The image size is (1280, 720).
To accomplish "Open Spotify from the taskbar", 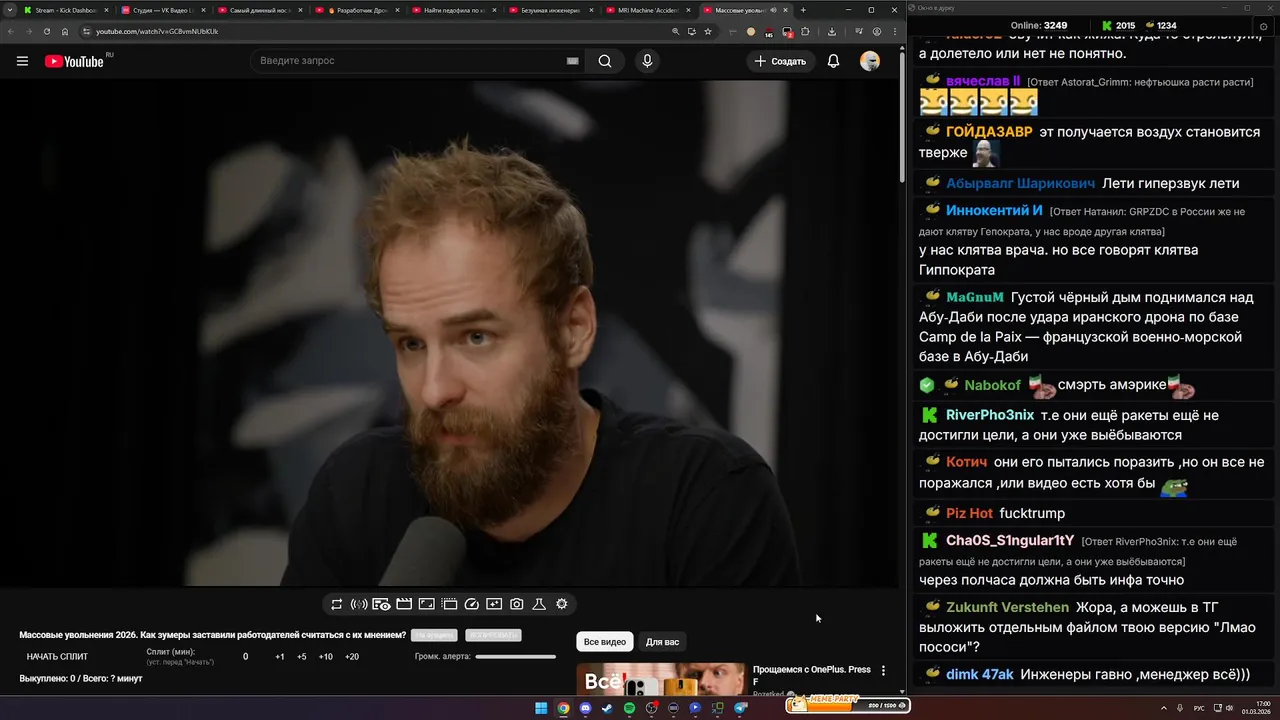I will [x=629, y=708].
